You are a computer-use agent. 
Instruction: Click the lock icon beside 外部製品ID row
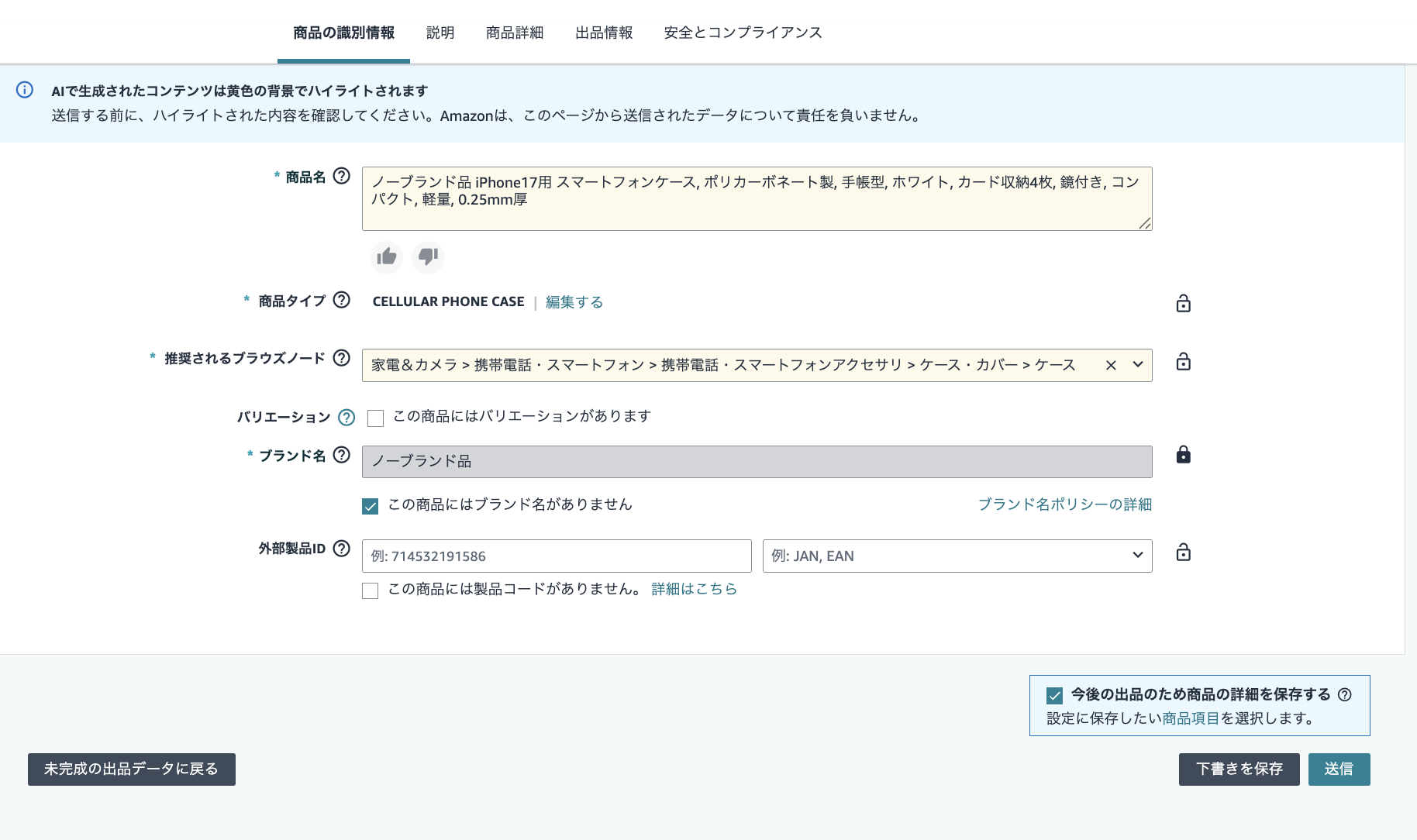1183,553
